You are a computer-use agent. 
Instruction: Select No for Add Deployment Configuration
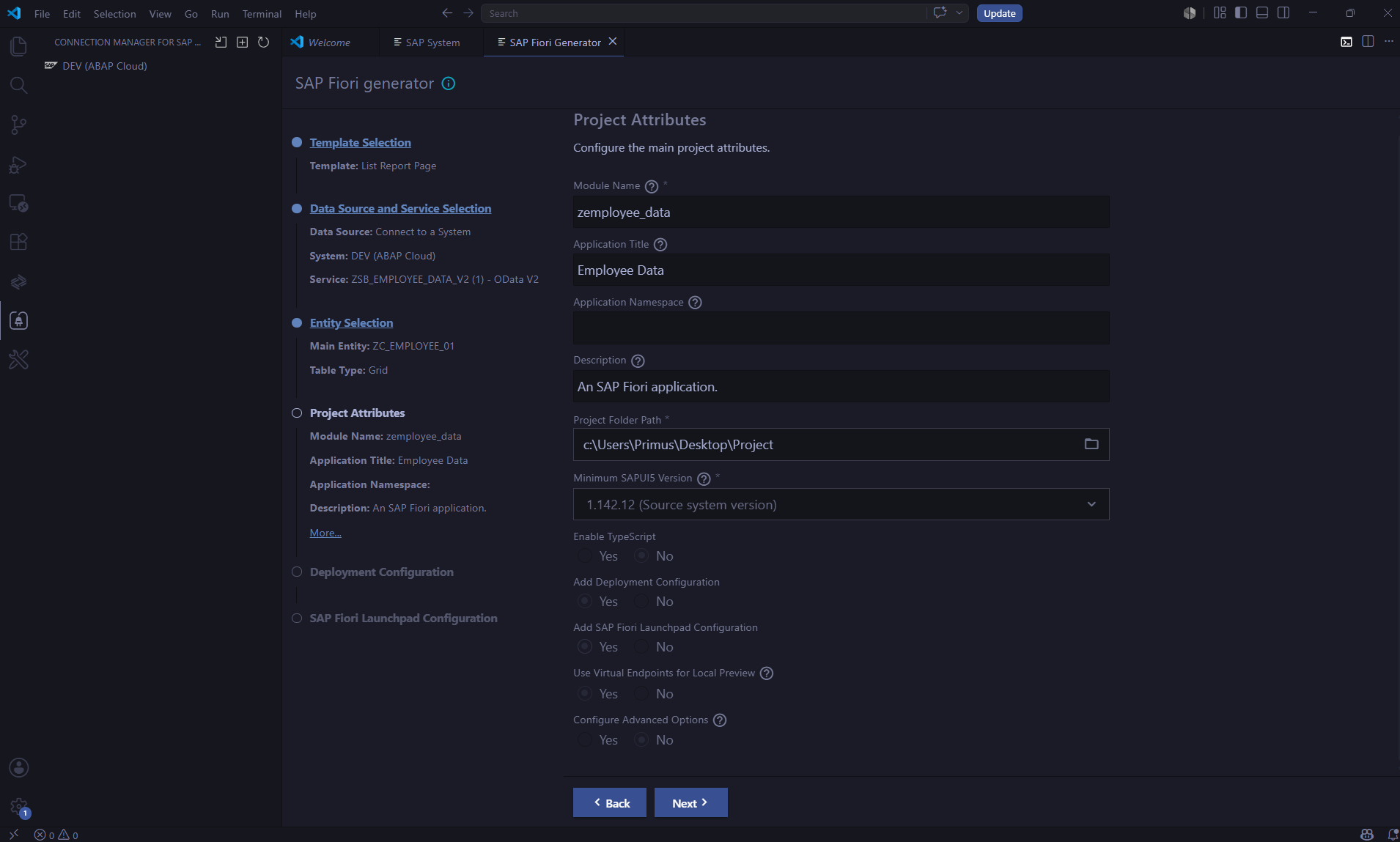pyautogui.click(x=641, y=601)
